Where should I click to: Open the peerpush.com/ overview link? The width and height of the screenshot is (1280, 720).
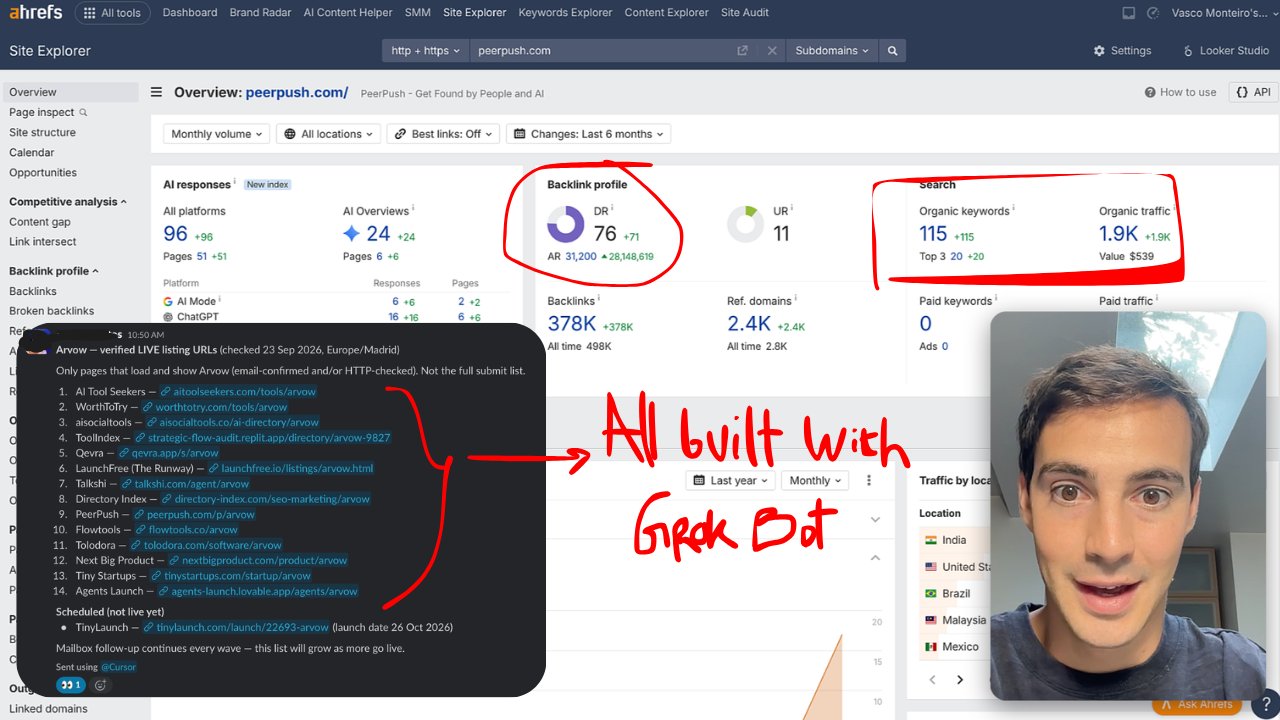pos(297,93)
